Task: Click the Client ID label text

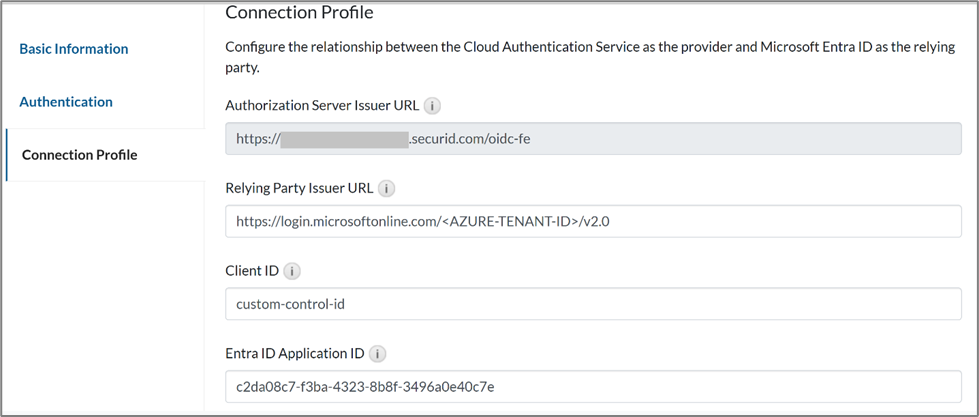Action: pyautogui.click(x=252, y=271)
